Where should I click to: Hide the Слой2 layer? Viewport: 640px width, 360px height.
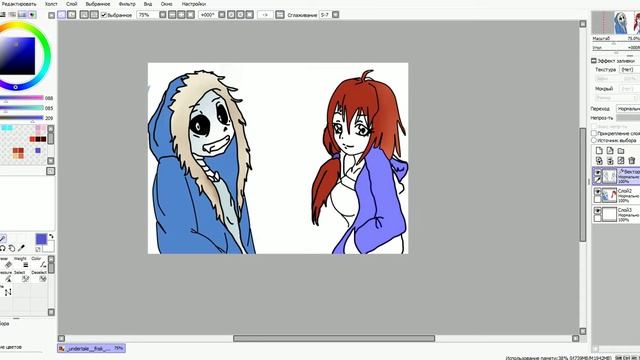[598, 191]
